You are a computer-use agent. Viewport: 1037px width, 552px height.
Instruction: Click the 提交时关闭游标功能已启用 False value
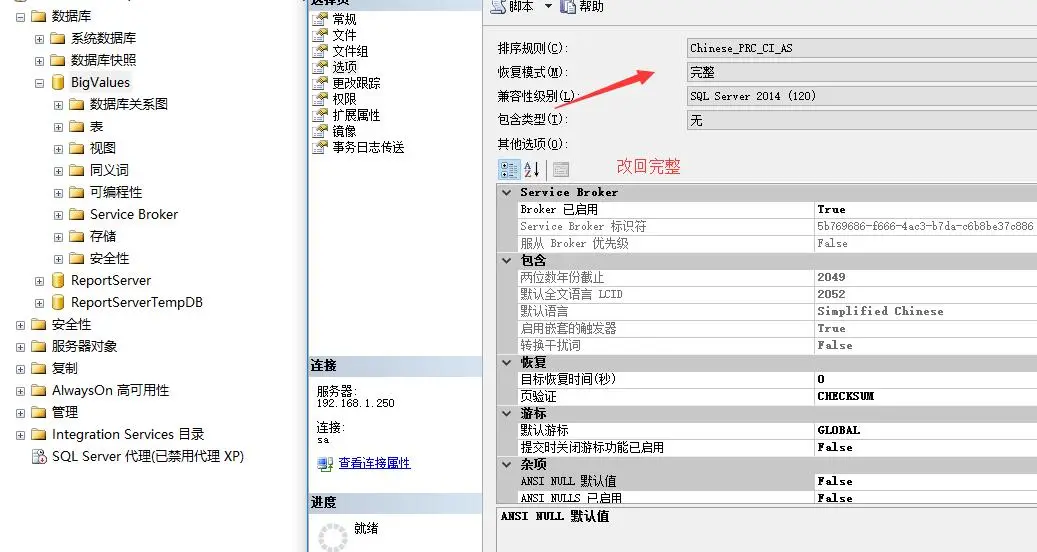[835, 448]
